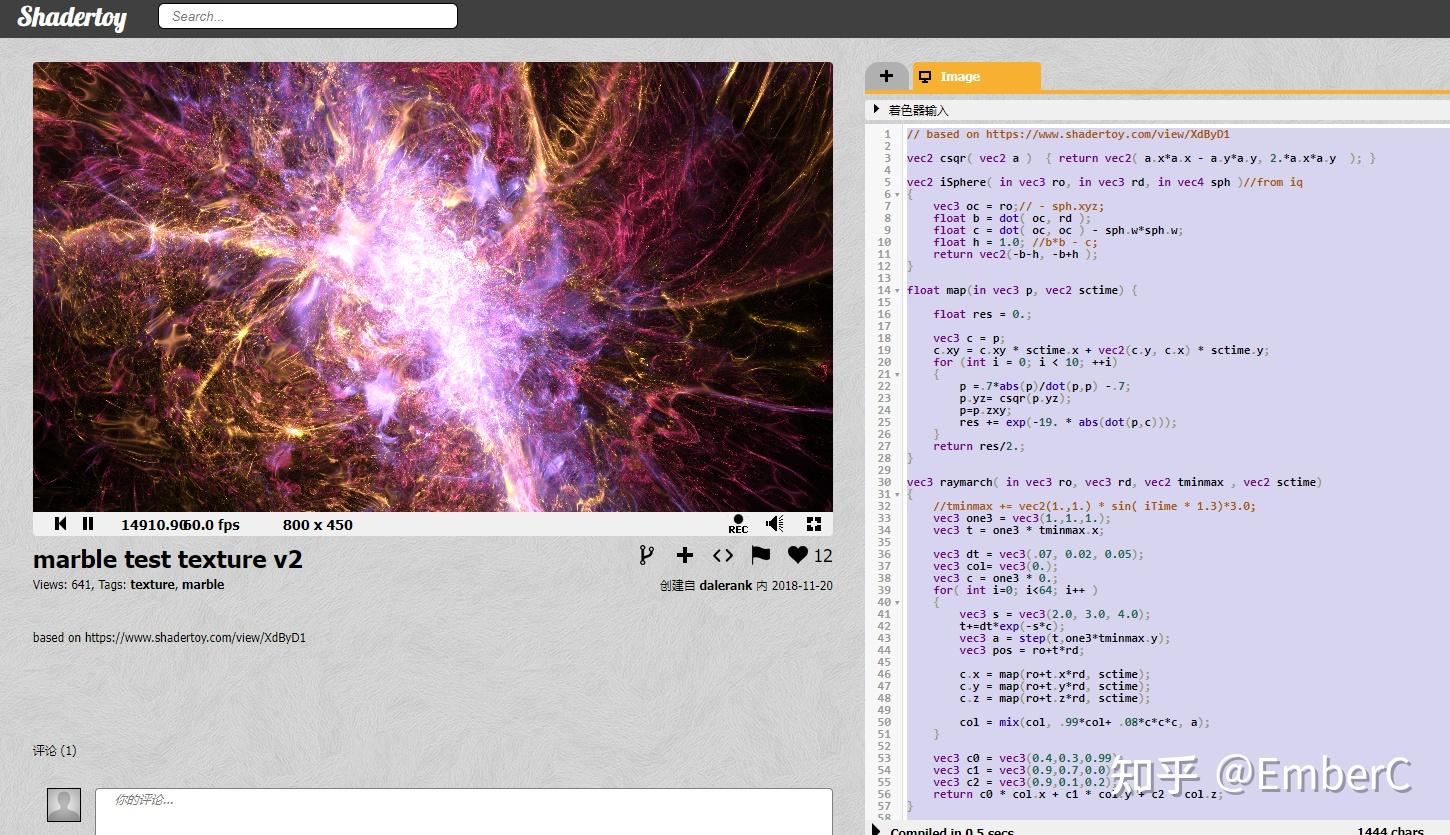This screenshot has width=1450, height=835.
Task: Add a new shader pass tab
Action: [886, 76]
